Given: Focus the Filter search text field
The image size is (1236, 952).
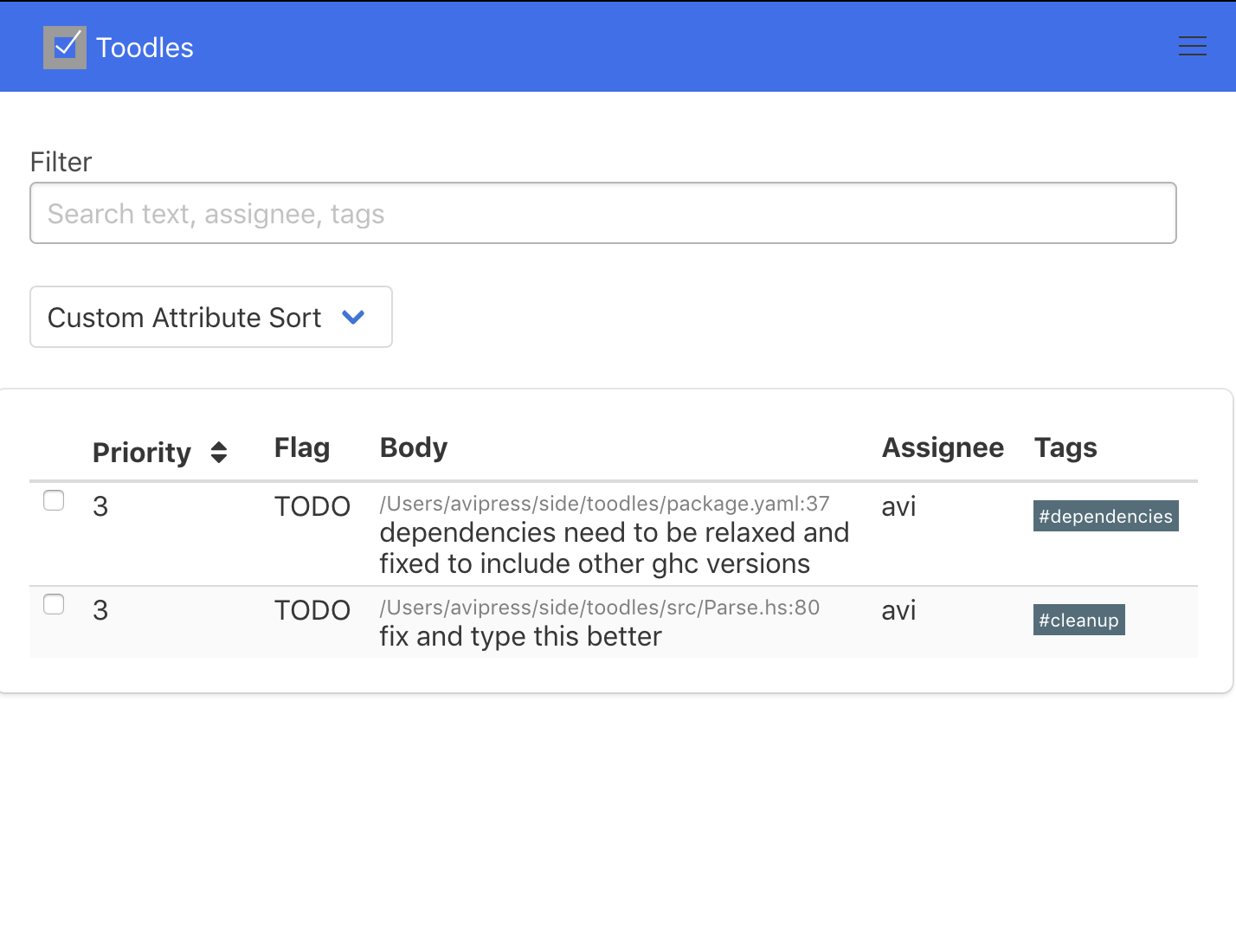Looking at the screenshot, I should (x=602, y=214).
